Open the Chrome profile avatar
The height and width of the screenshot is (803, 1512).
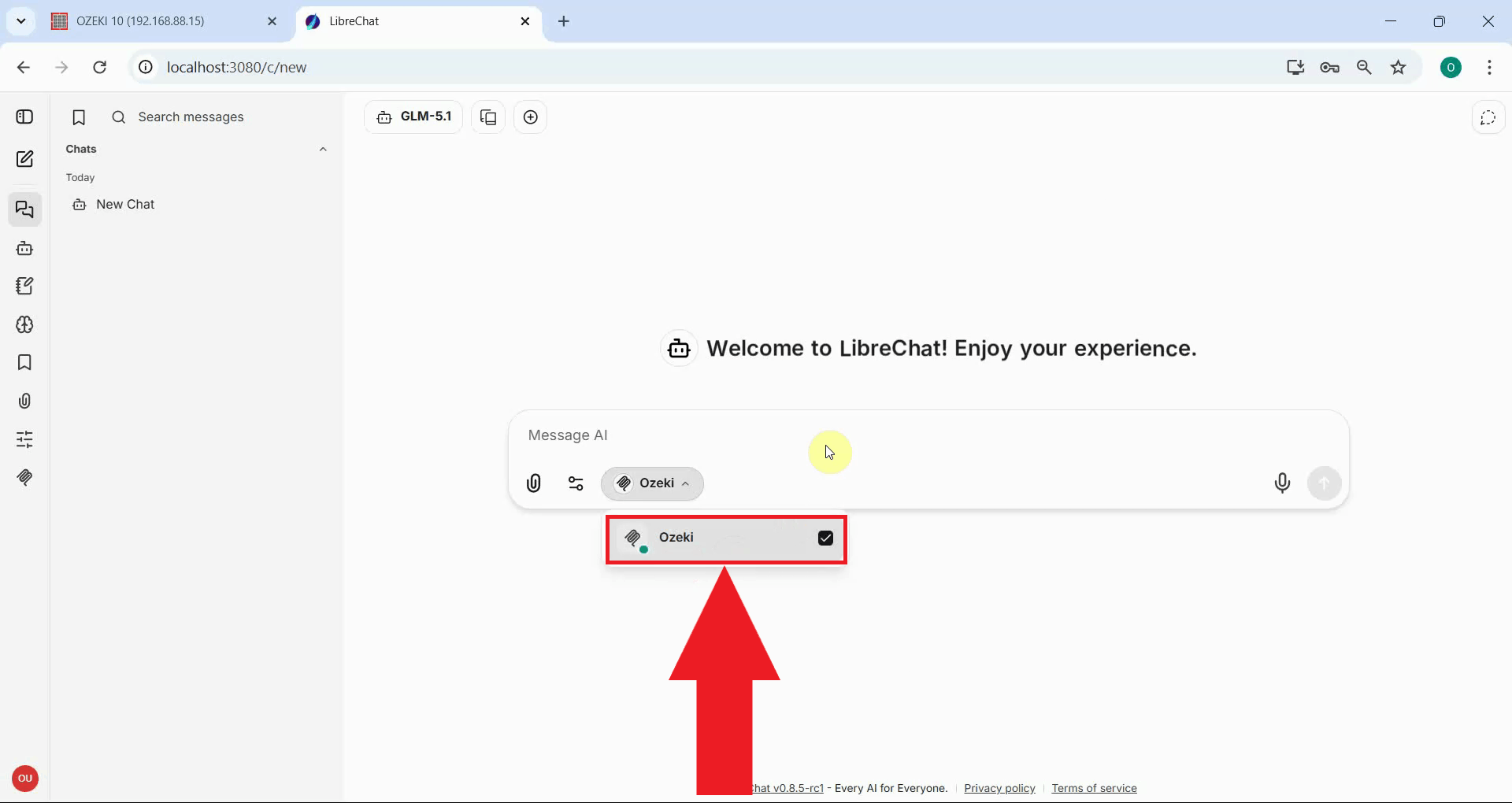(1451, 68)
